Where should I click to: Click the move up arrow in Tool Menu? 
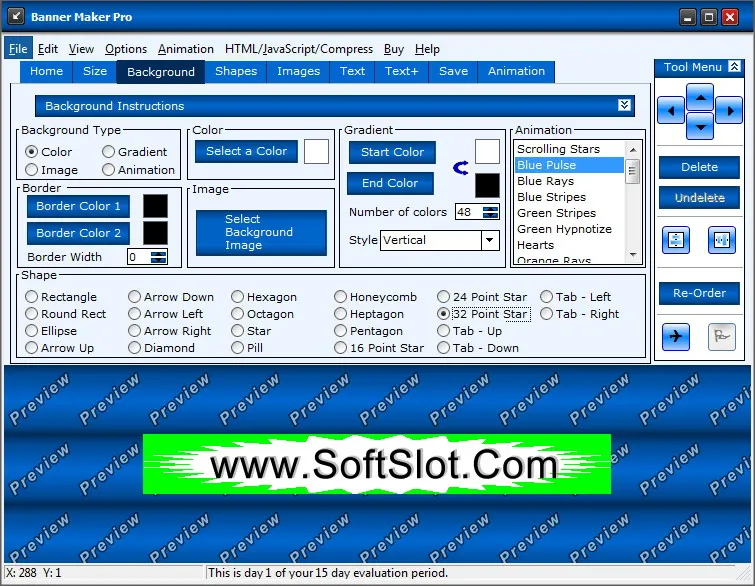point(700,97)
